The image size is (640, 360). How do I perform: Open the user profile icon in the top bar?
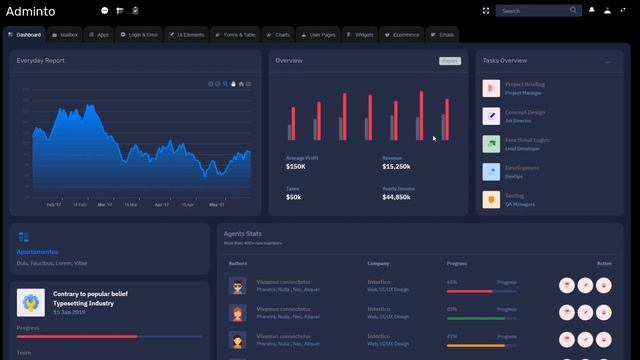coord(607,11)
